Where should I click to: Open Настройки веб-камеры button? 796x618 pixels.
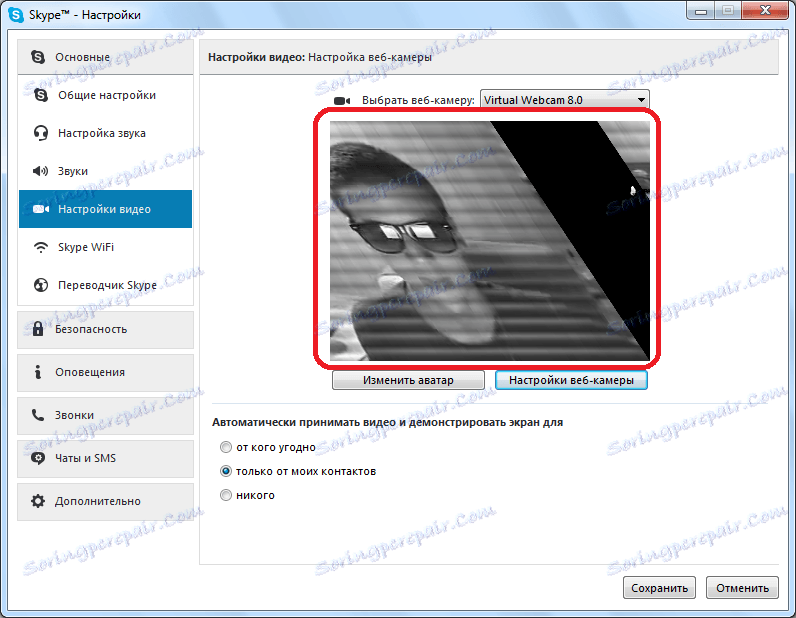coord(571,380)
